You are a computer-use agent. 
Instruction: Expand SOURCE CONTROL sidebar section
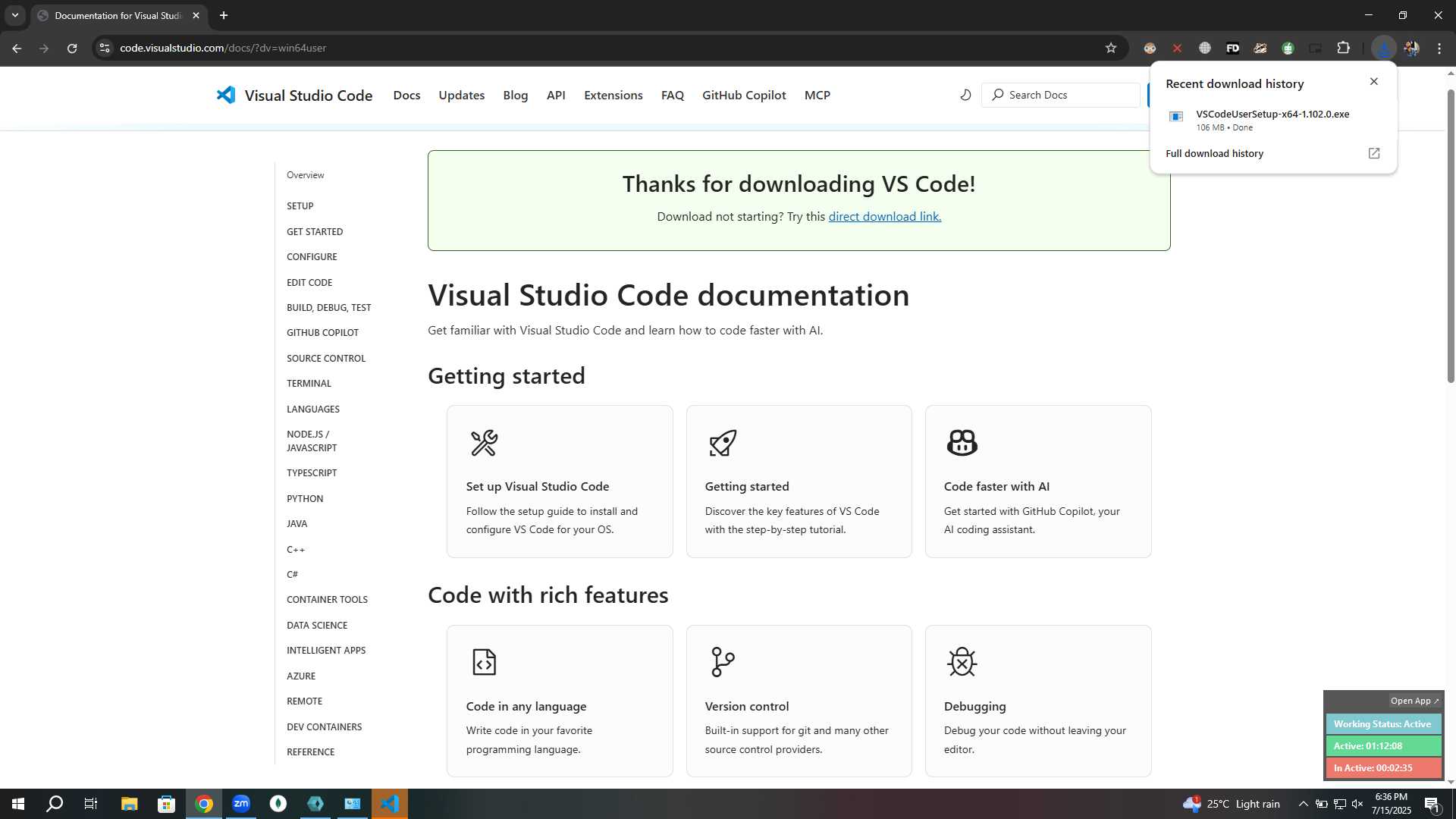coord(326,359)
